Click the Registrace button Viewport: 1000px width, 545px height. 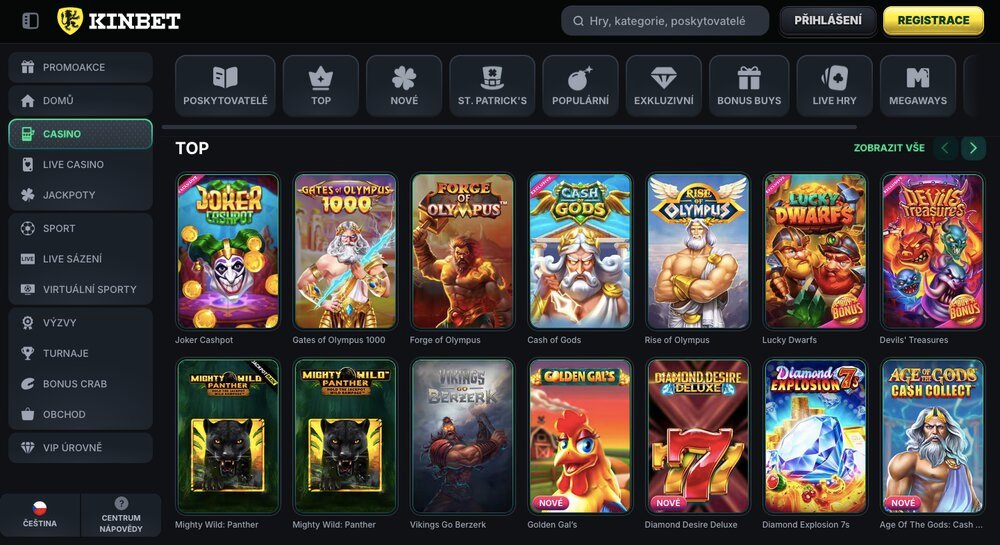pos(934,20)
